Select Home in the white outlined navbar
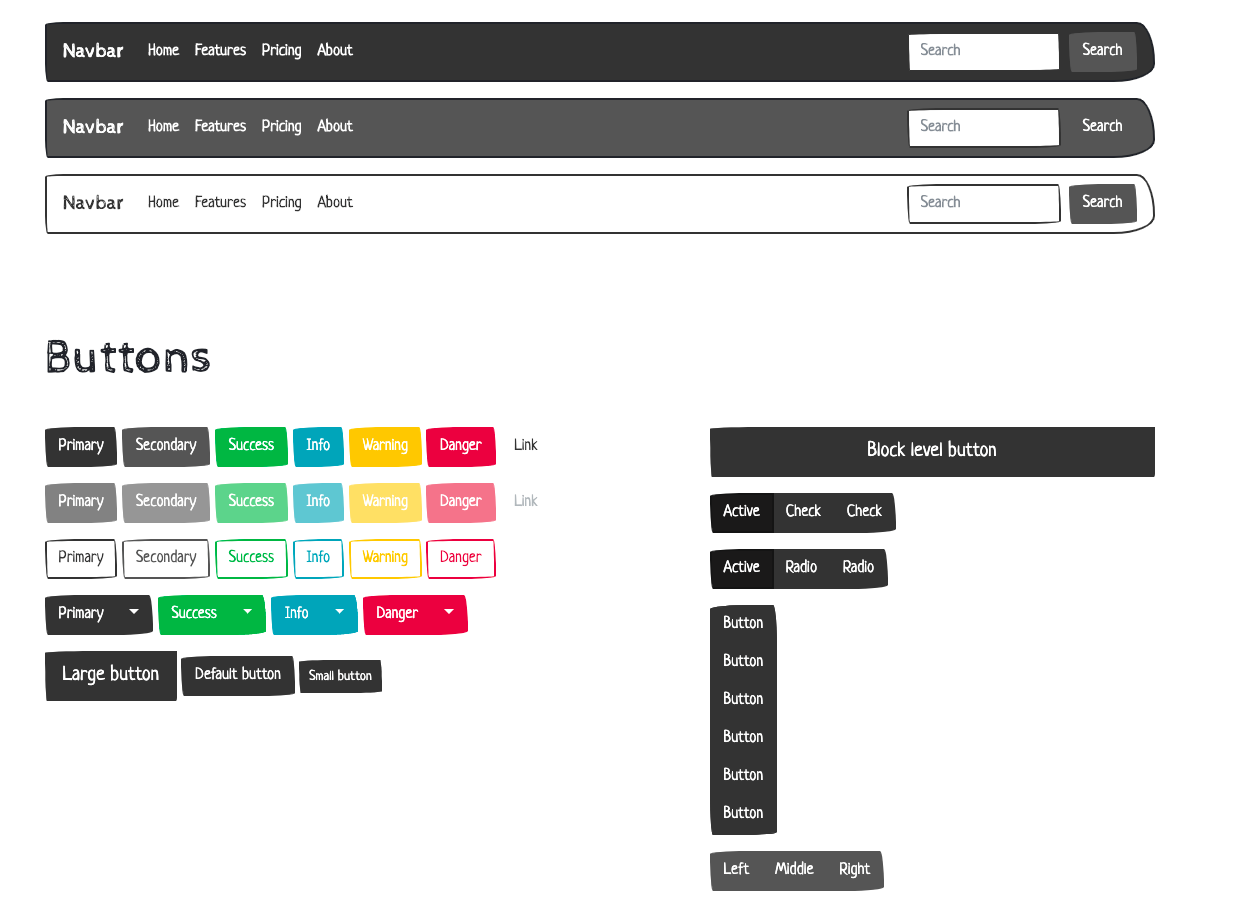 pos(163,203)
